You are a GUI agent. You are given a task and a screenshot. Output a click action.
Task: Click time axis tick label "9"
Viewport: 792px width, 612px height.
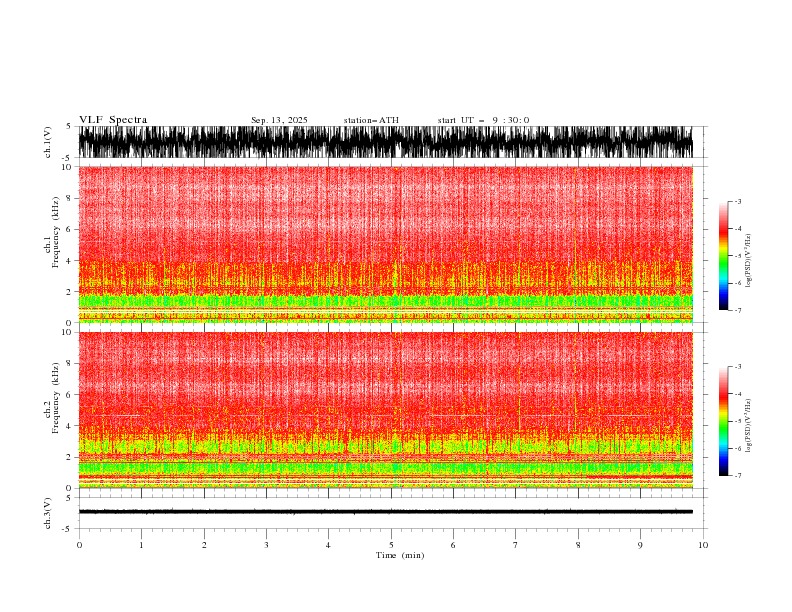[x=640, y=545]
